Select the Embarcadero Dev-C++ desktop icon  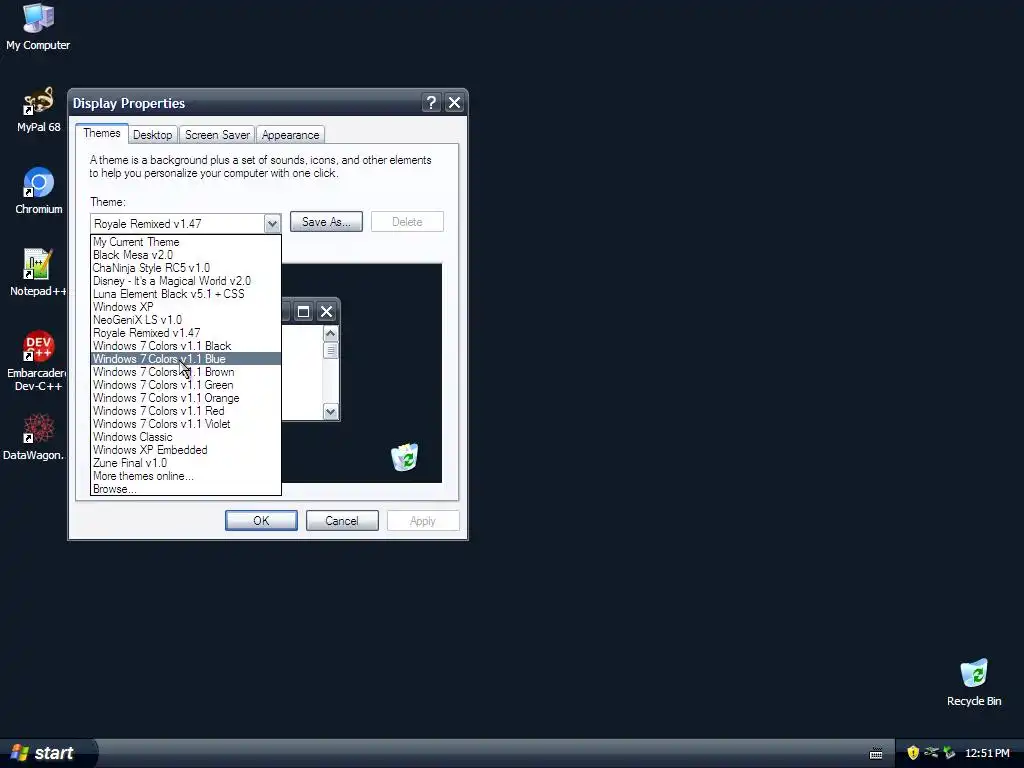(38, 361)
